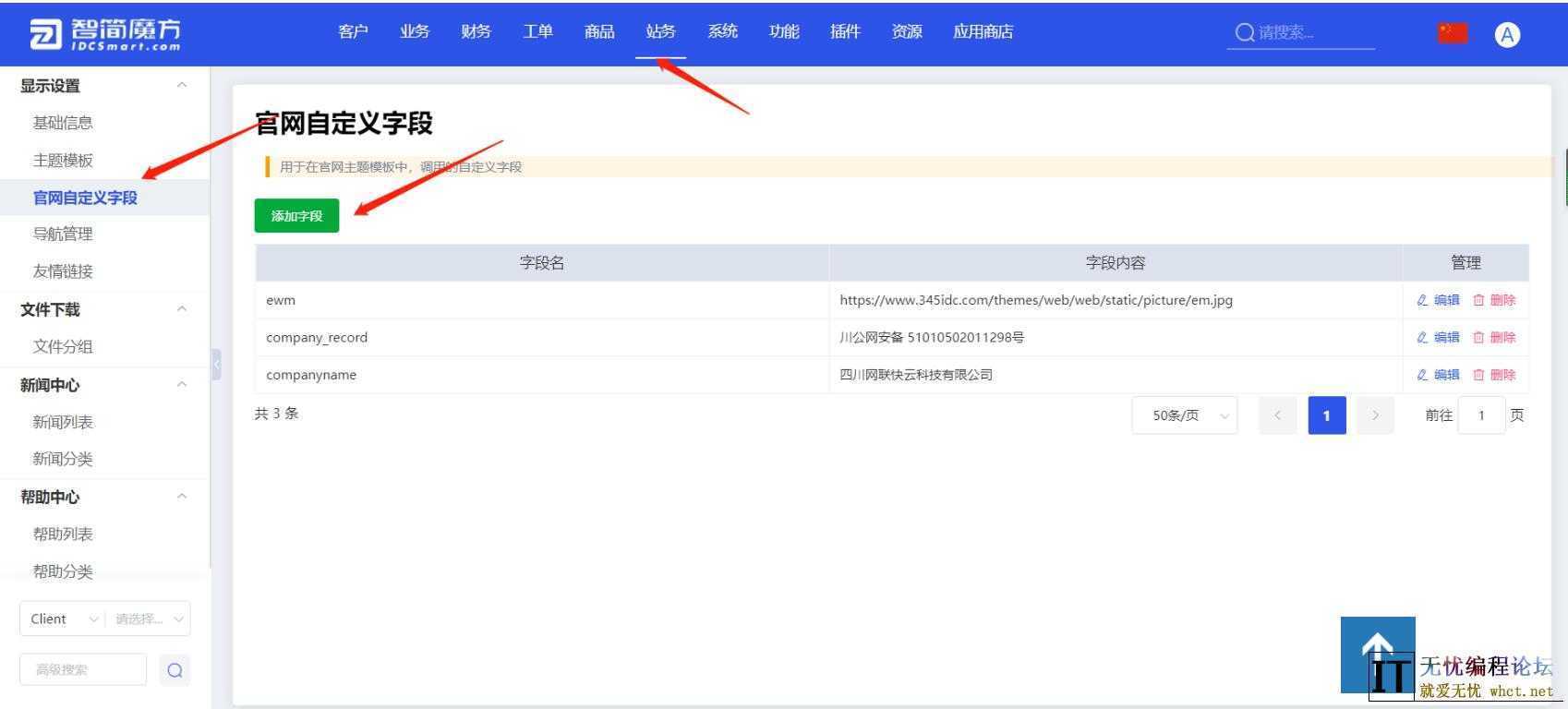Click edit icon for ewm field
This screenshot has height=709, width=1568.
point(1438,300)
